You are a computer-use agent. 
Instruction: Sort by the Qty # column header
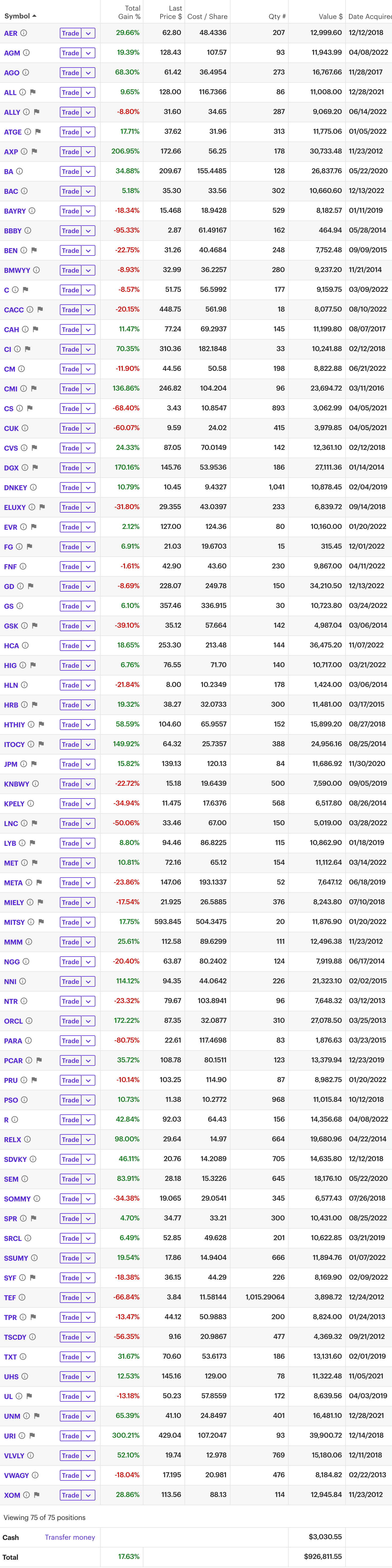point(277,17)
